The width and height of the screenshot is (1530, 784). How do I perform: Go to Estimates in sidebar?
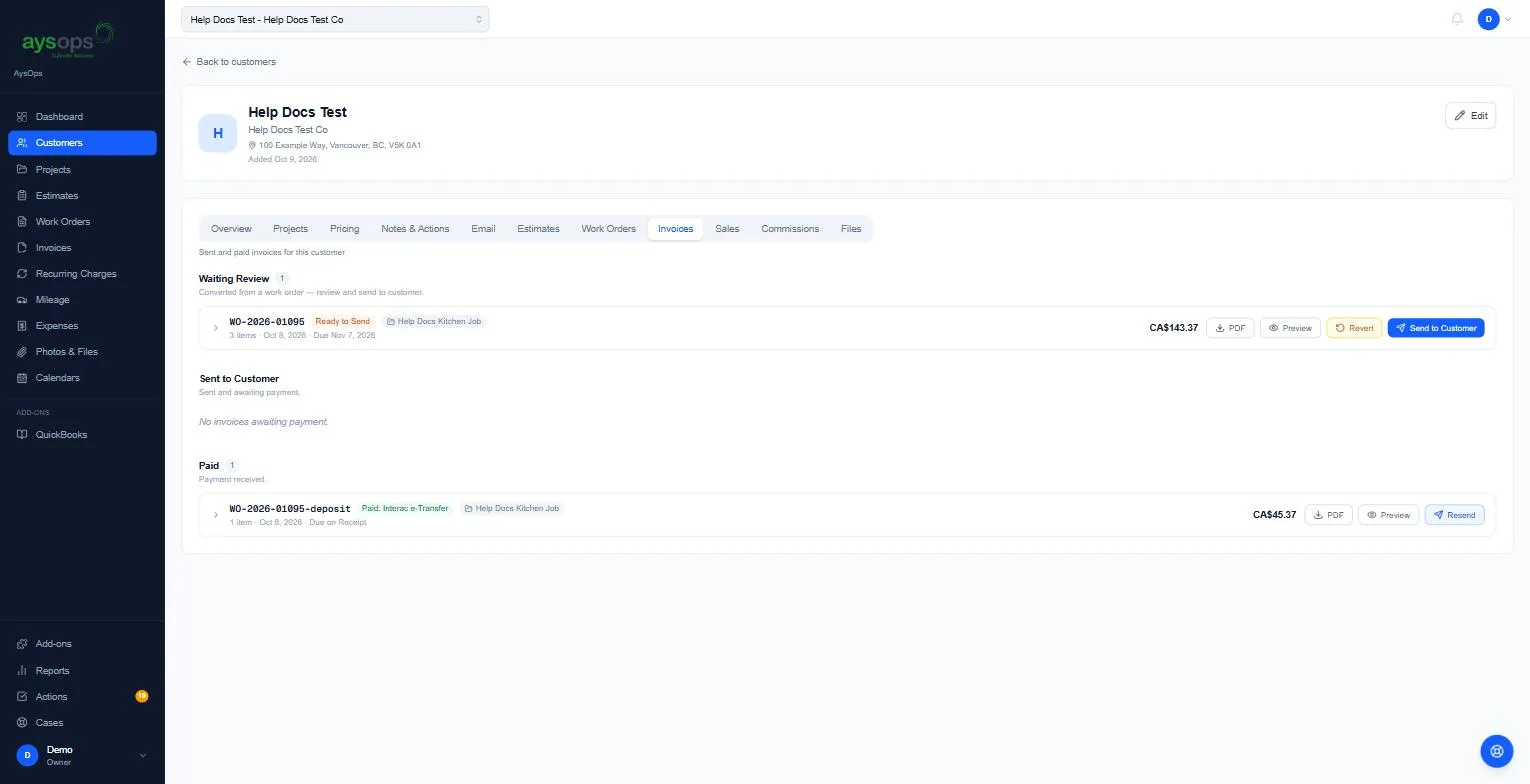tap(82, 196)
